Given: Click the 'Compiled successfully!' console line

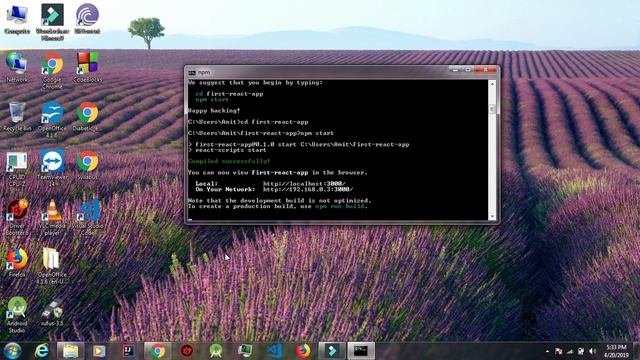Looking at the screenshot, I should coord(229,161).
